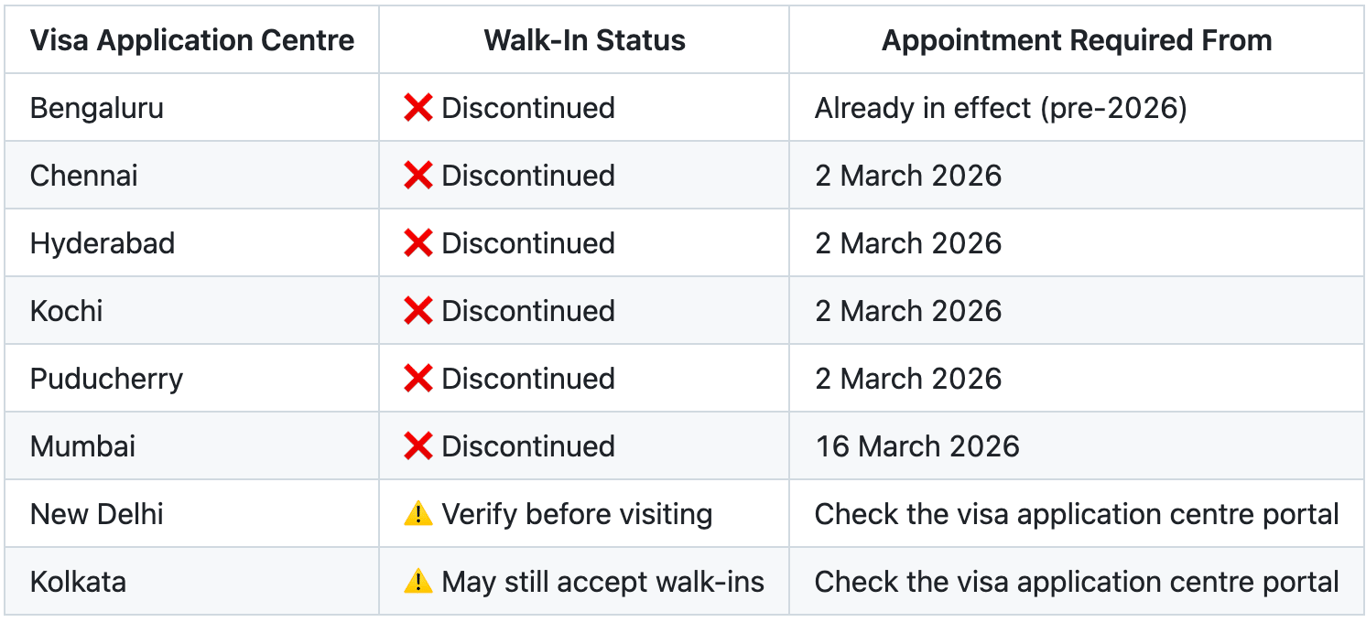Click the warning icon in New Delhi row
This screenshot has width=1366, height=622.
[417, 514]
